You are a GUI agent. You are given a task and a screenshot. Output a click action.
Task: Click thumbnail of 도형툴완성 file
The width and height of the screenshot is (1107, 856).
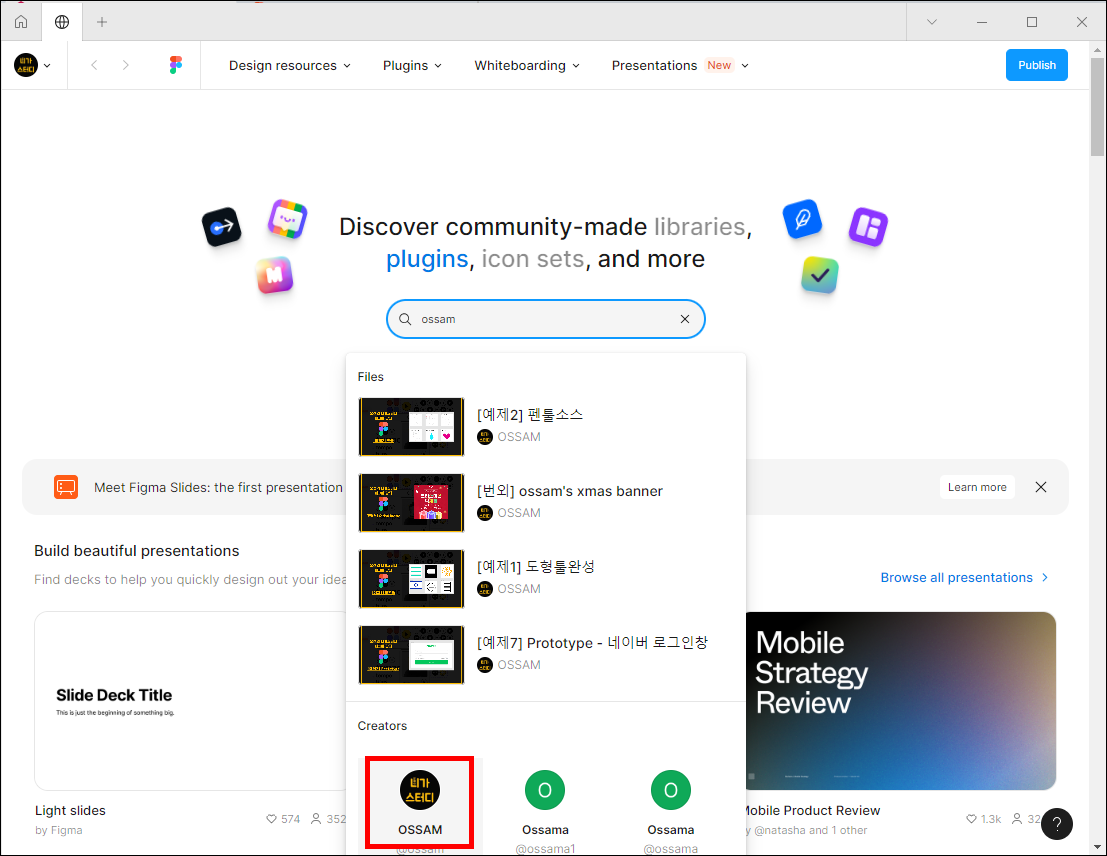point(411,578)
